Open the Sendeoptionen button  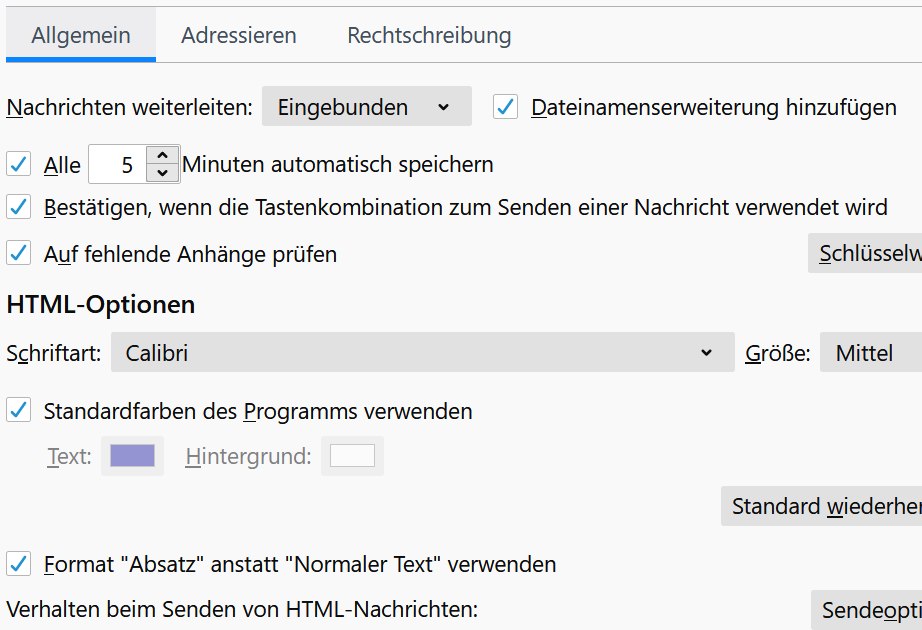868,610
